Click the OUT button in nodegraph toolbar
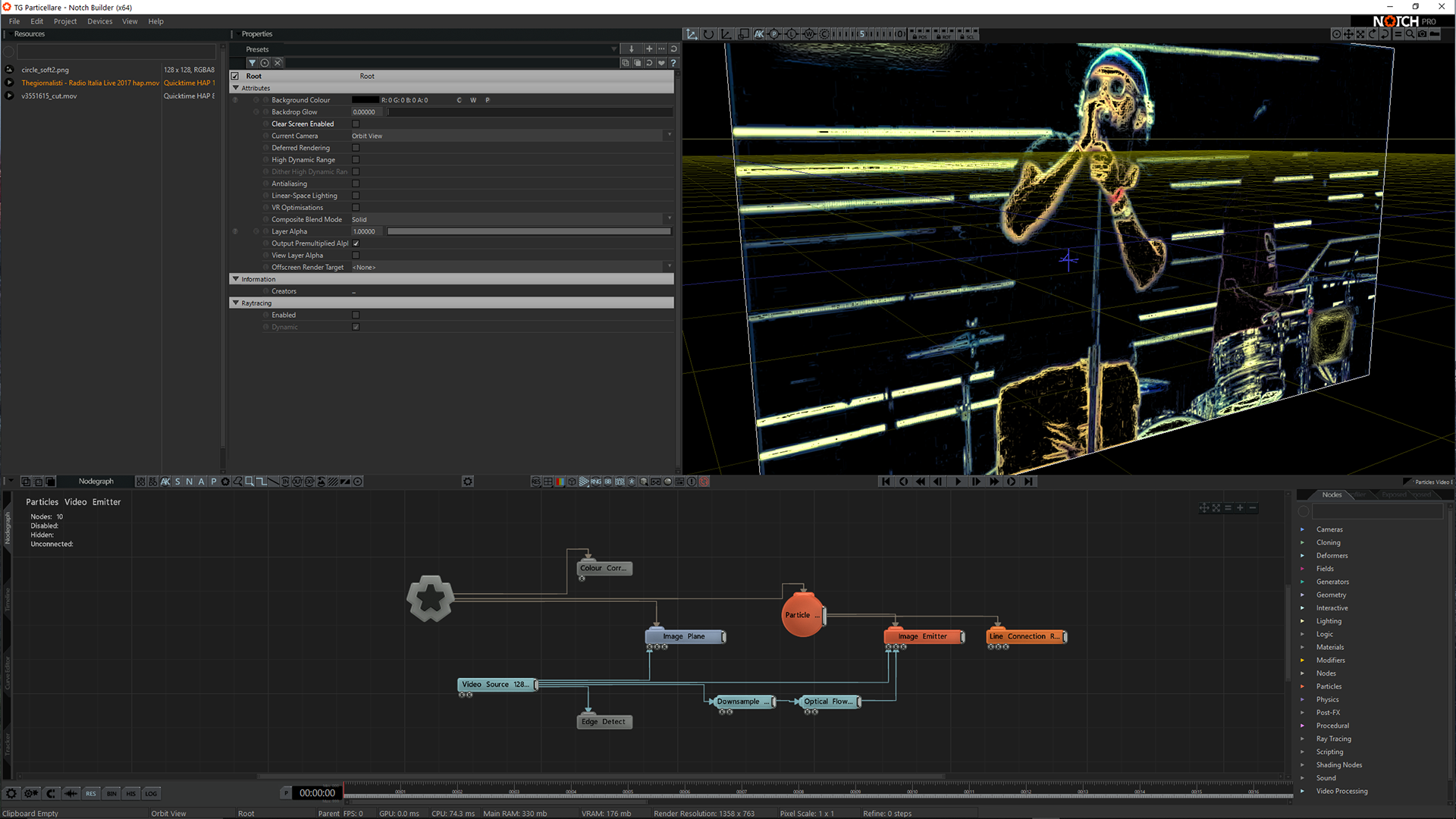 click(x=297, y=482)
